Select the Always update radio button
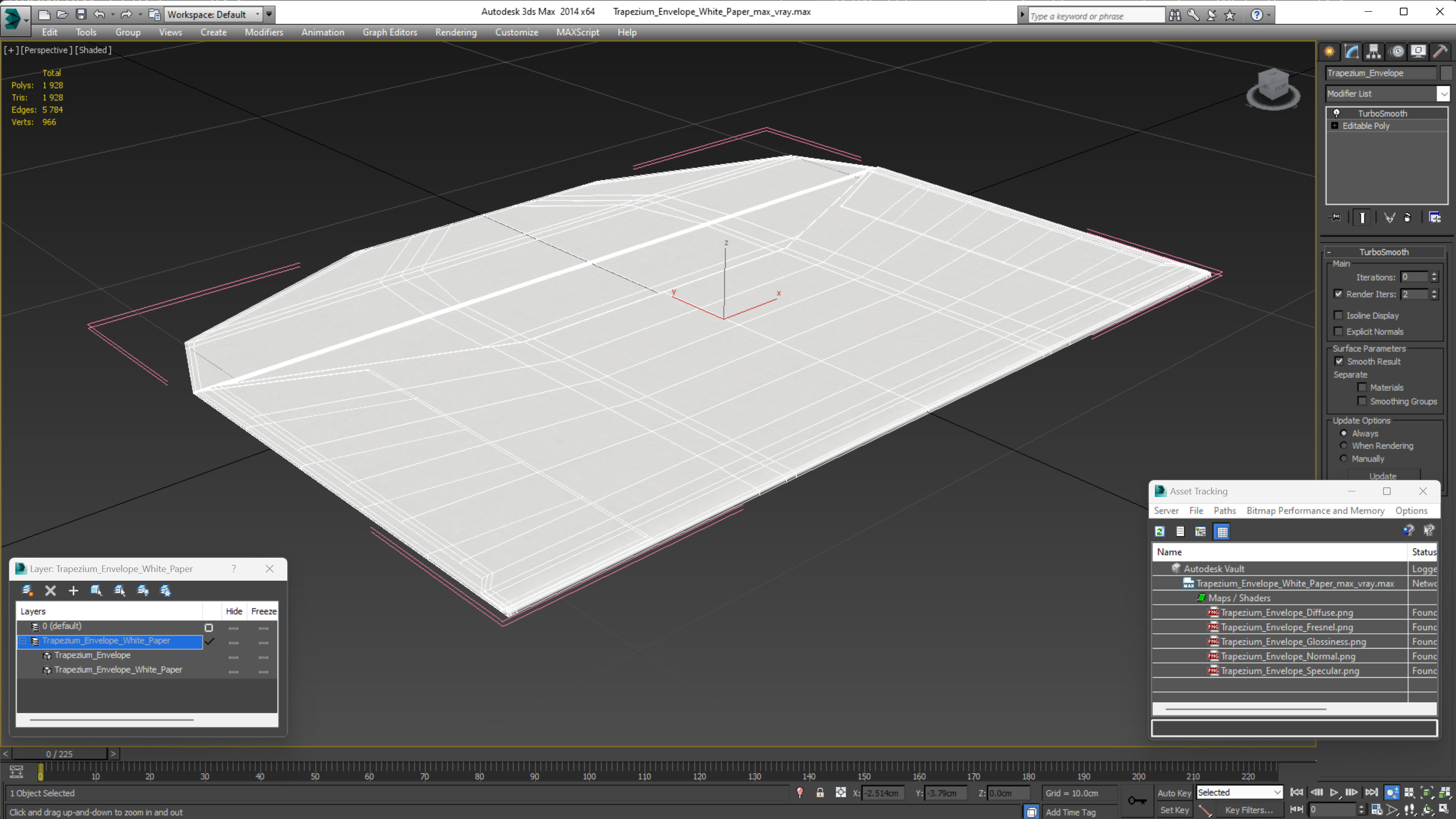This screenshot has height=819, width=1456. (1344, 433)
